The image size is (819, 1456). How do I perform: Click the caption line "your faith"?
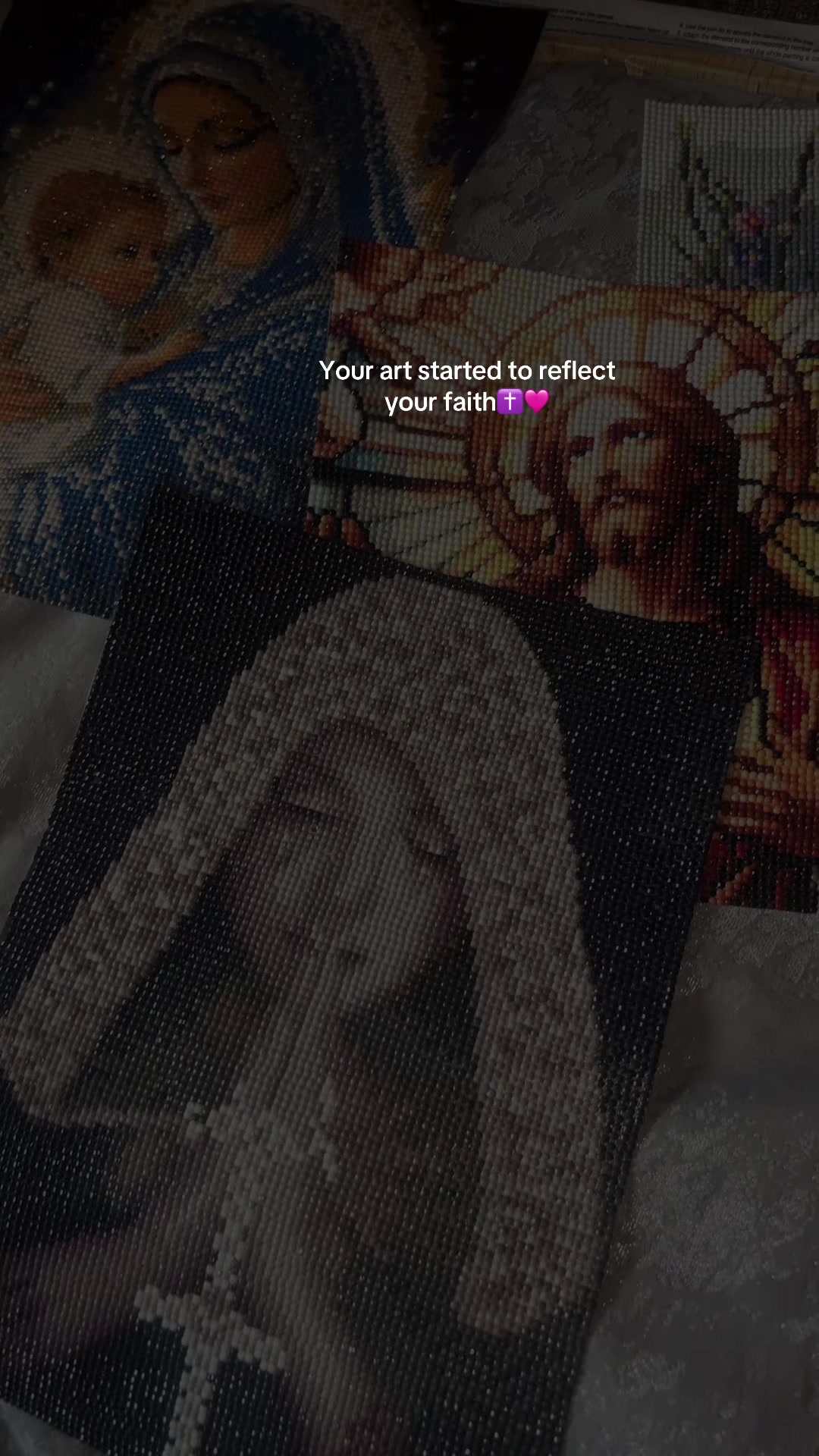[440, 403]
